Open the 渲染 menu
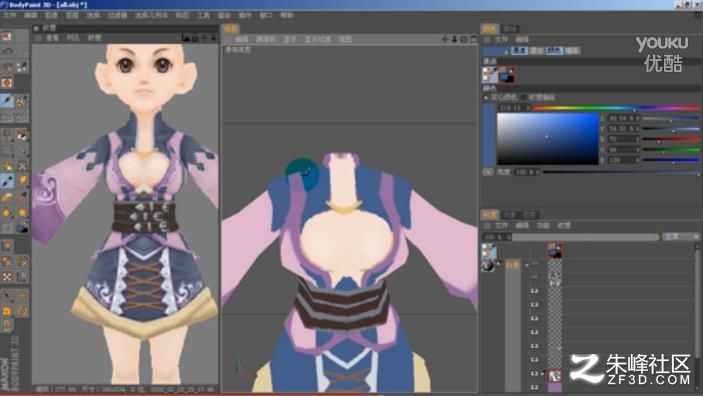The height and width of the screenshot is (396, 703). coord(224,15)
